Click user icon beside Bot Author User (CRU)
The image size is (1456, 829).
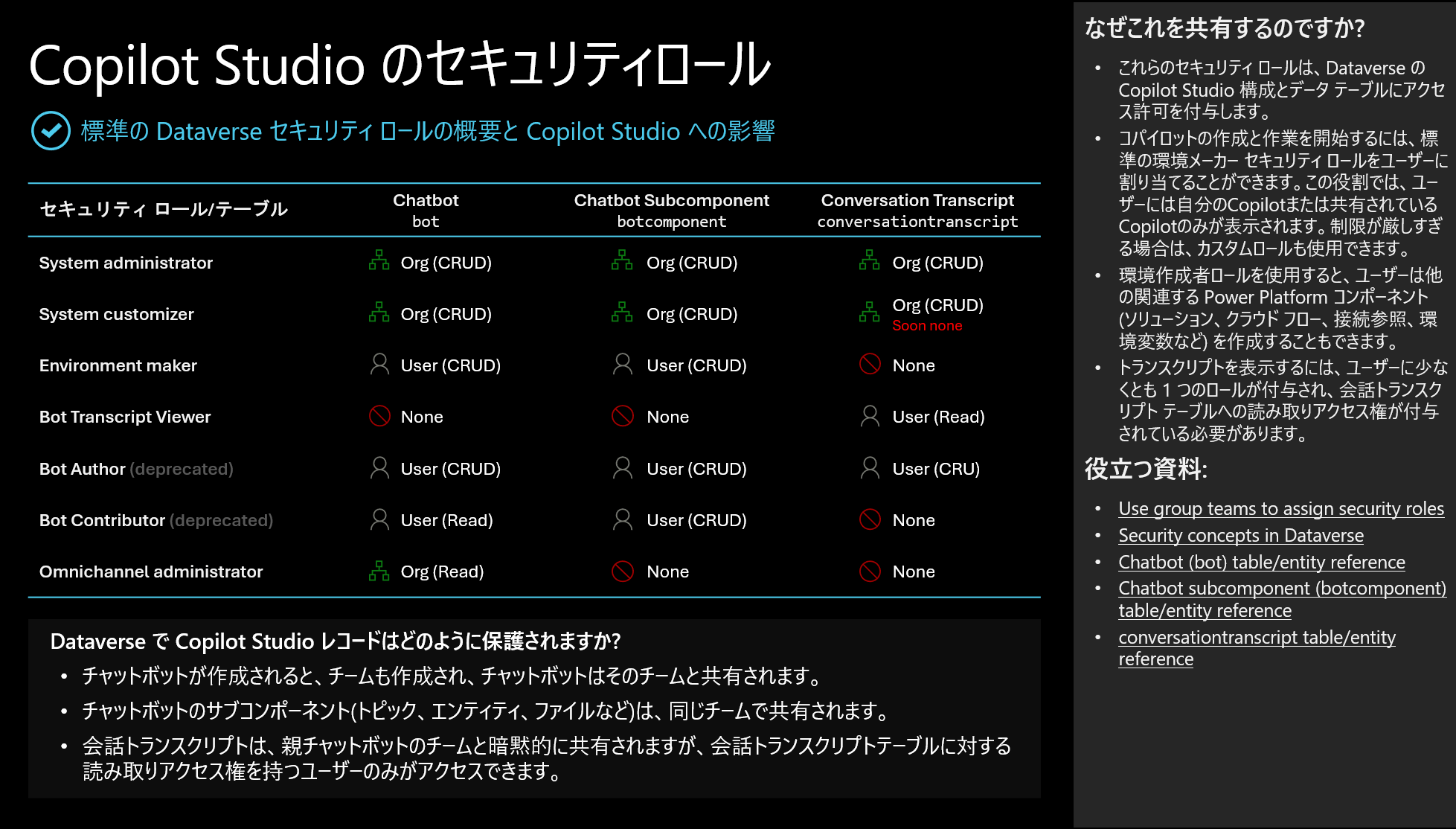(870, 467)
